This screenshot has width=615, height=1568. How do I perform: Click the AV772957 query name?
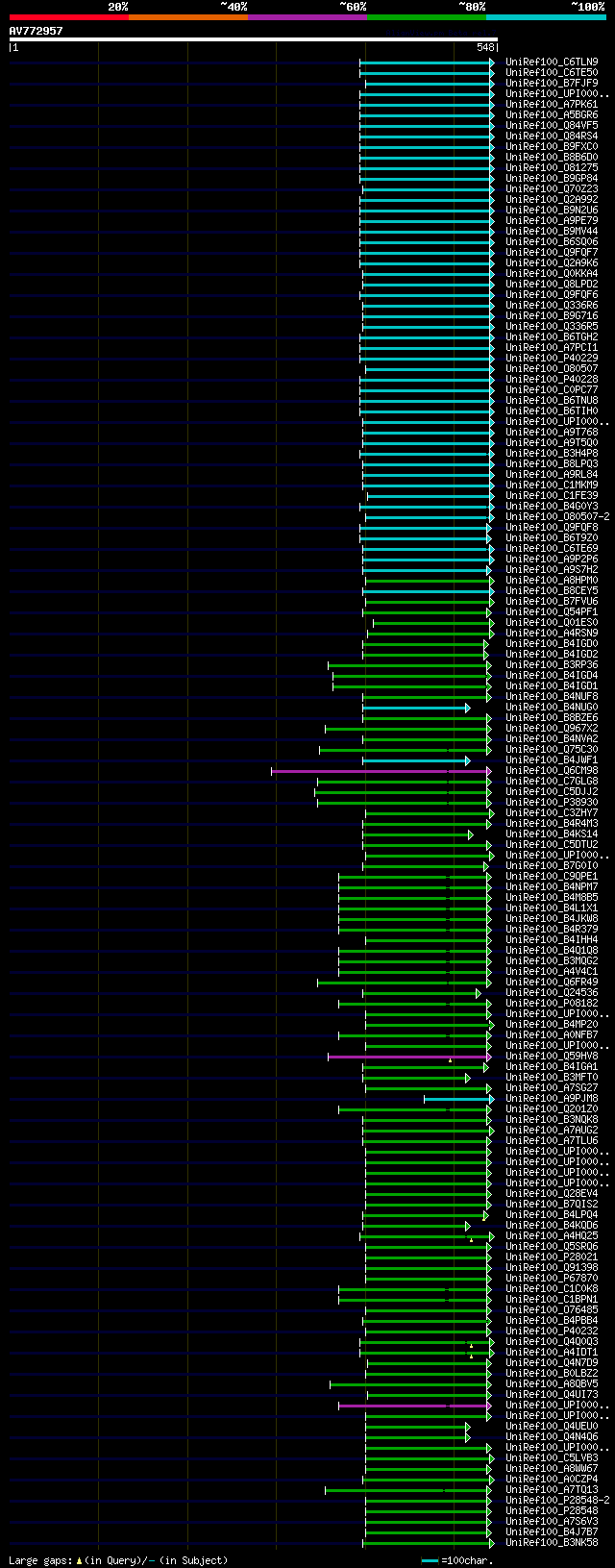pyautogui.click(x=37, y=31)
